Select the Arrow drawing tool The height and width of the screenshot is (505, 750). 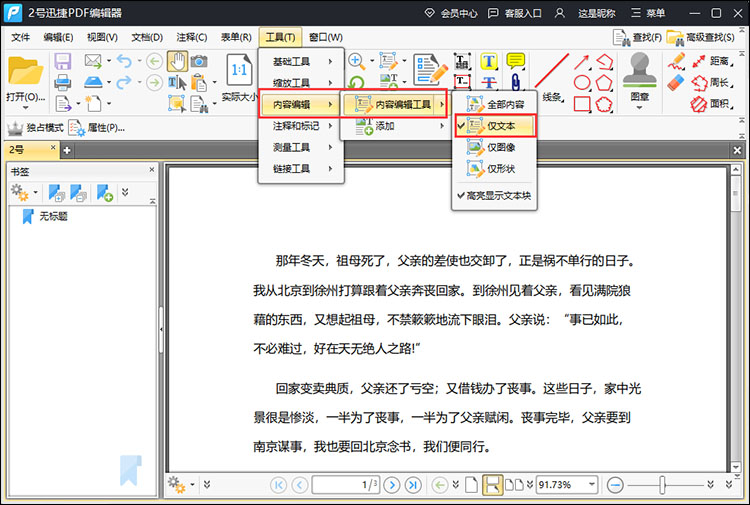pyautogui.click(x=582, y=62)
